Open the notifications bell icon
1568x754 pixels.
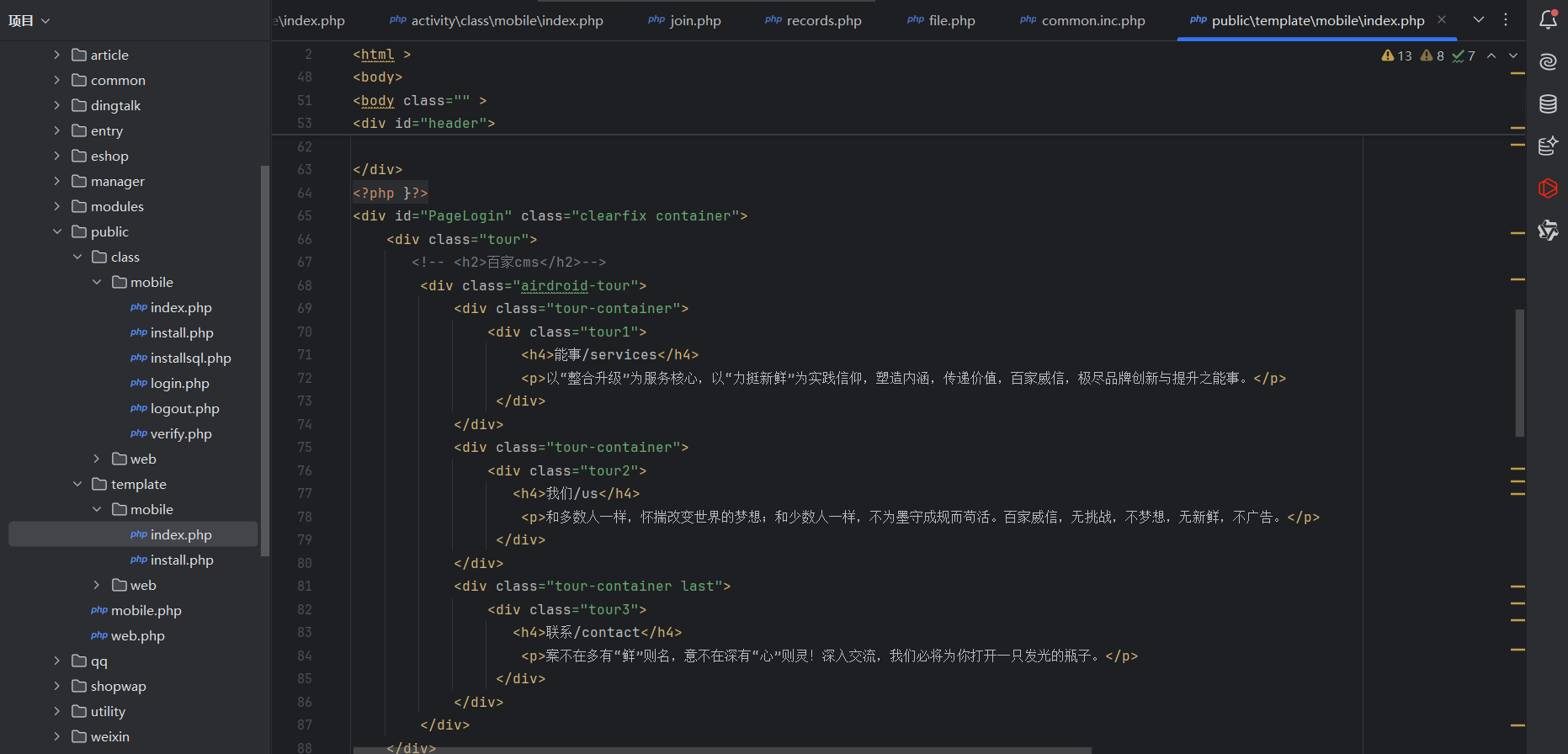coord(1547,20)
